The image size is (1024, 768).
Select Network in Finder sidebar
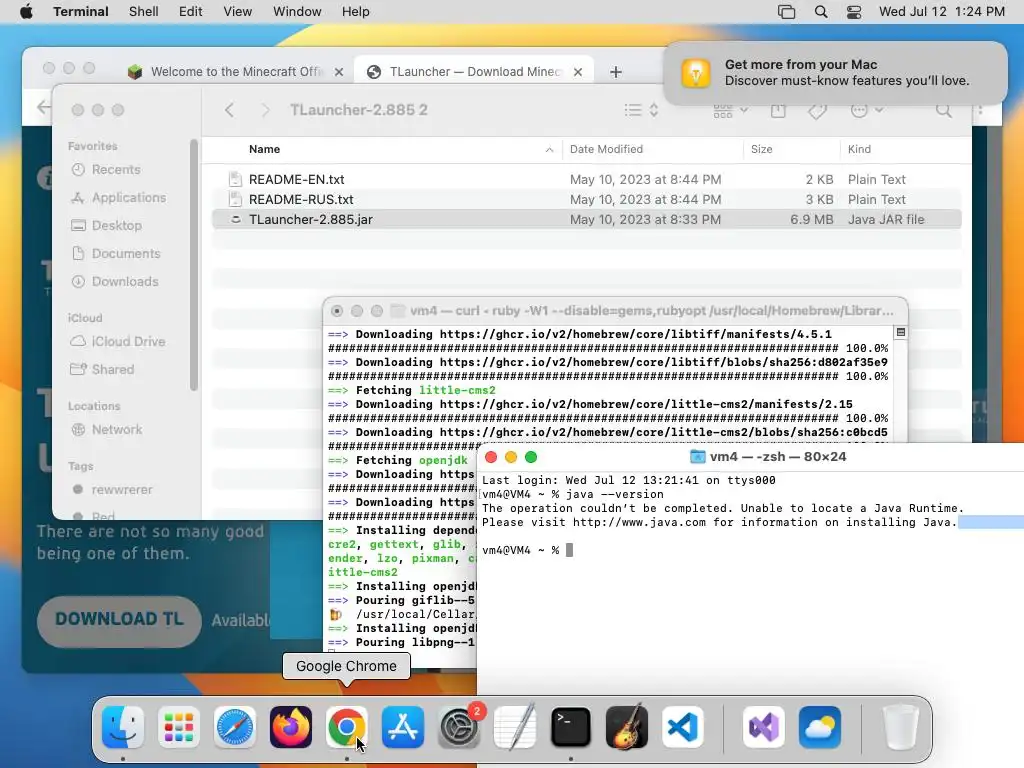coord(116,430)
